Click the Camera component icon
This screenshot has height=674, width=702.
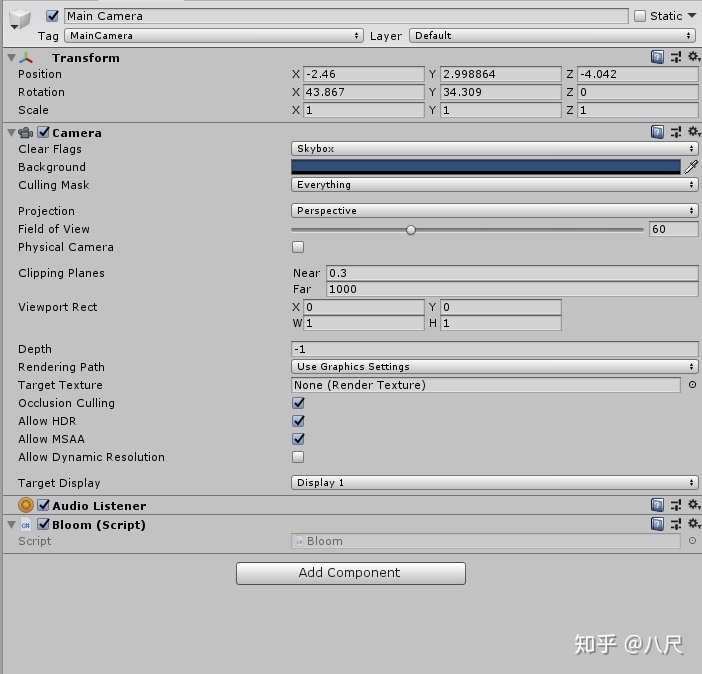pyautogui.click(x=26, y=133)
